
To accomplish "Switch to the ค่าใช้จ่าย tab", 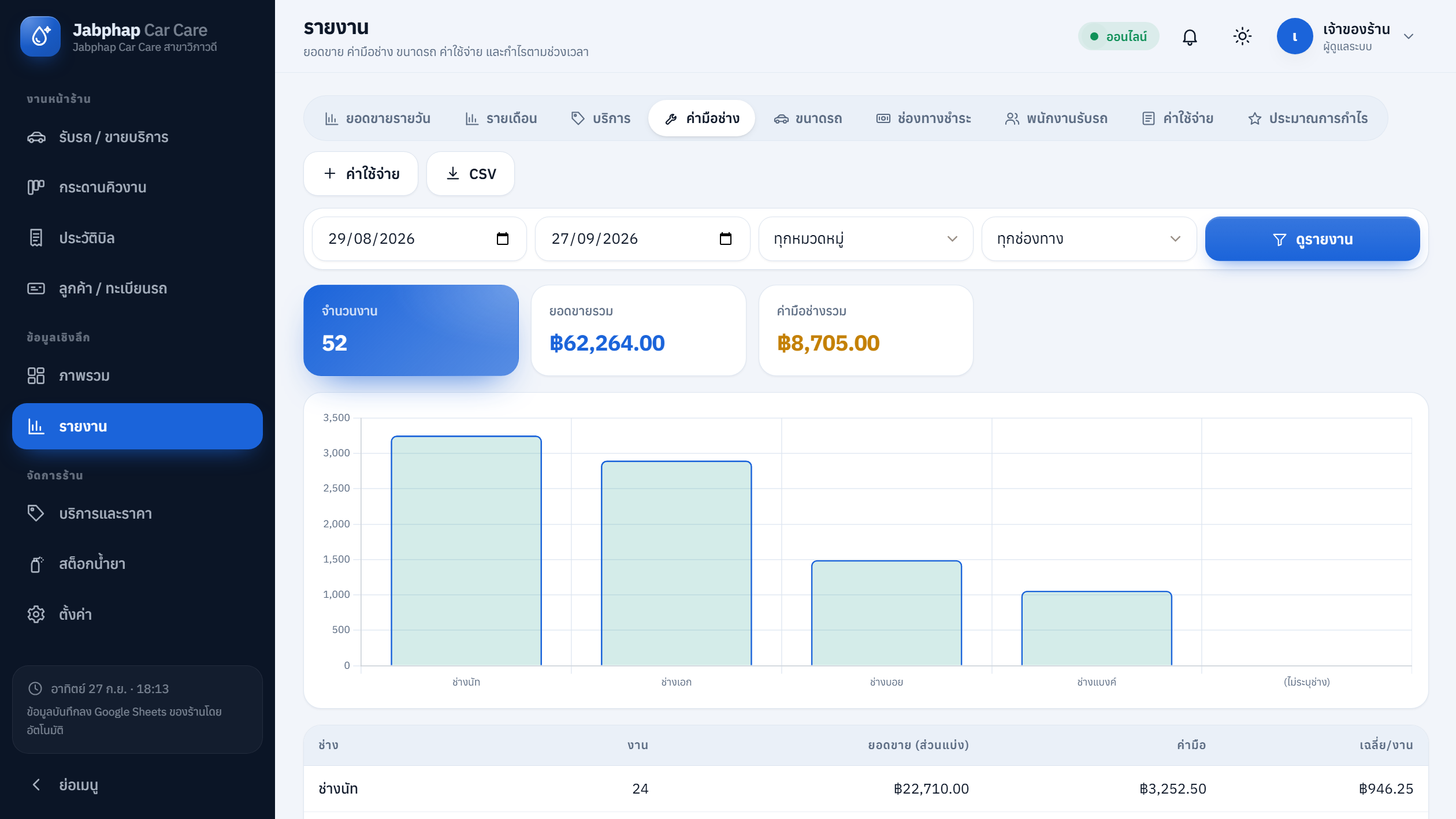I will coord(1178,118).
